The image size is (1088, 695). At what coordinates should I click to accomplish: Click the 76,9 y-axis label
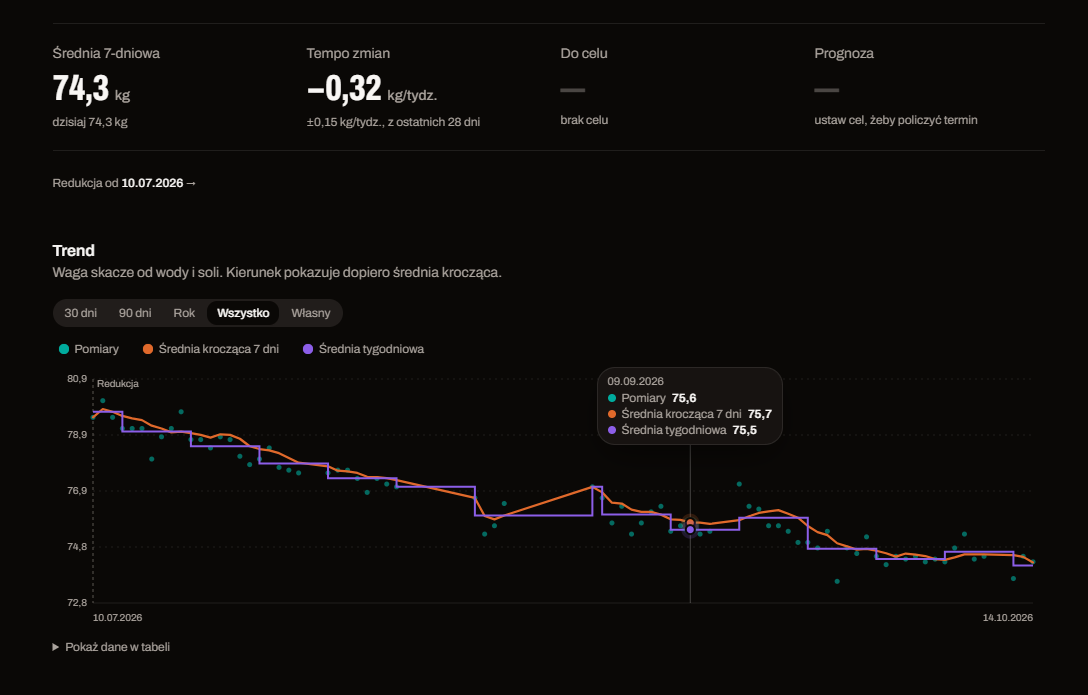[77, 490]
